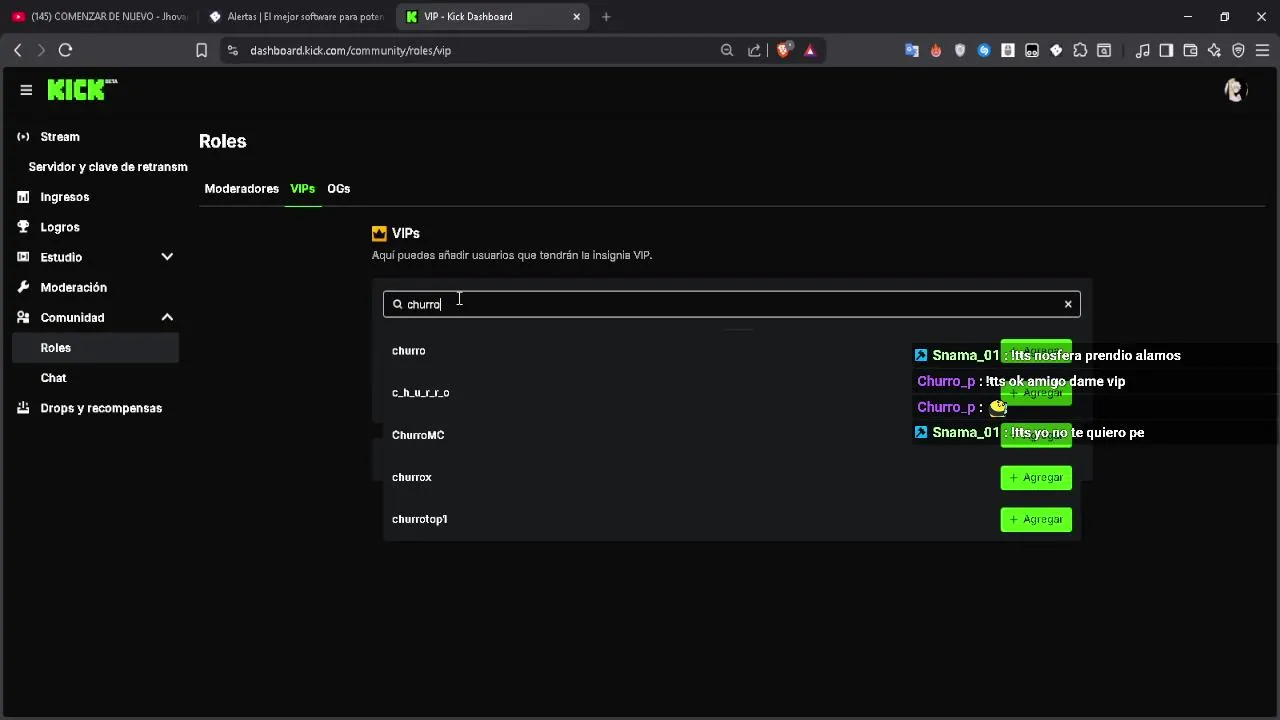1280x720 pixels.
Task: Select the churrox search result name
Action: (412, 477)
